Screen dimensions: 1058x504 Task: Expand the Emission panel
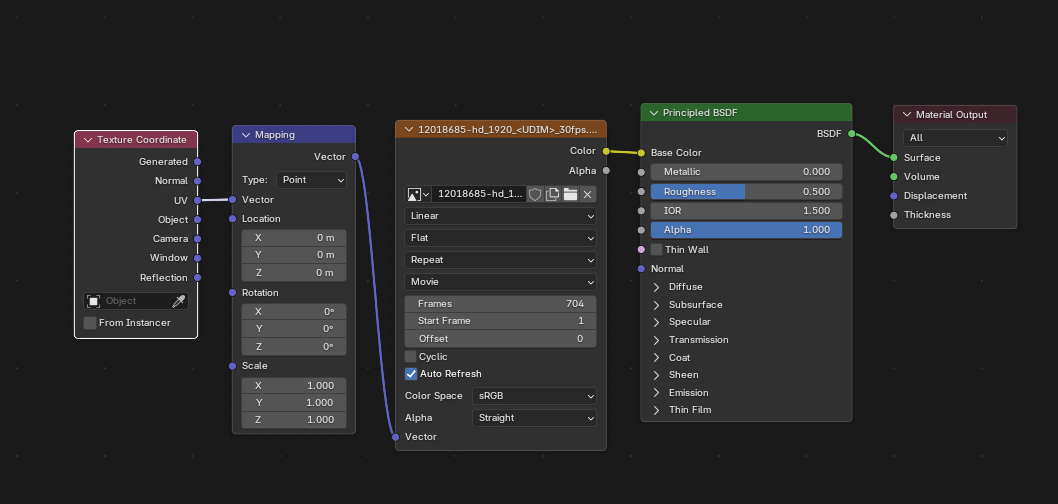point(656,393)
